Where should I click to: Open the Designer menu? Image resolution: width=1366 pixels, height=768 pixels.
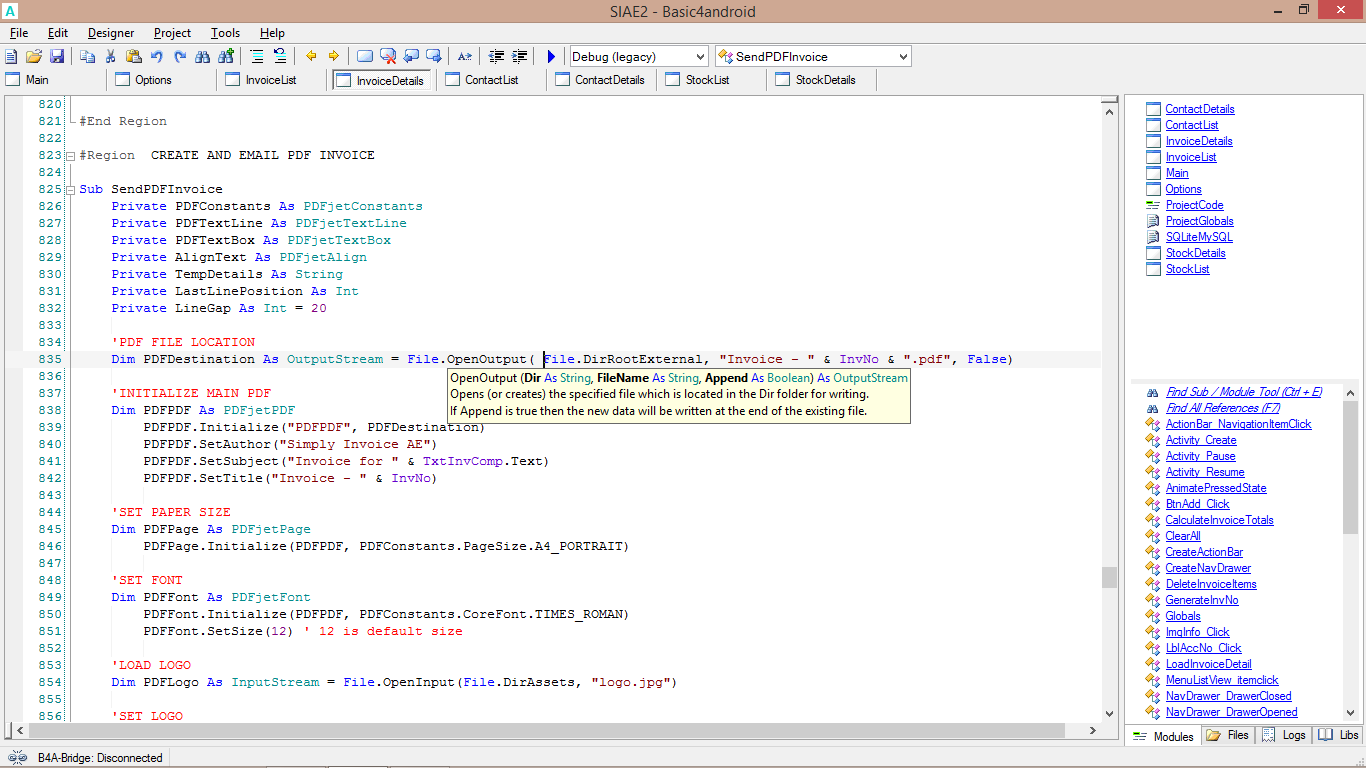111,33
